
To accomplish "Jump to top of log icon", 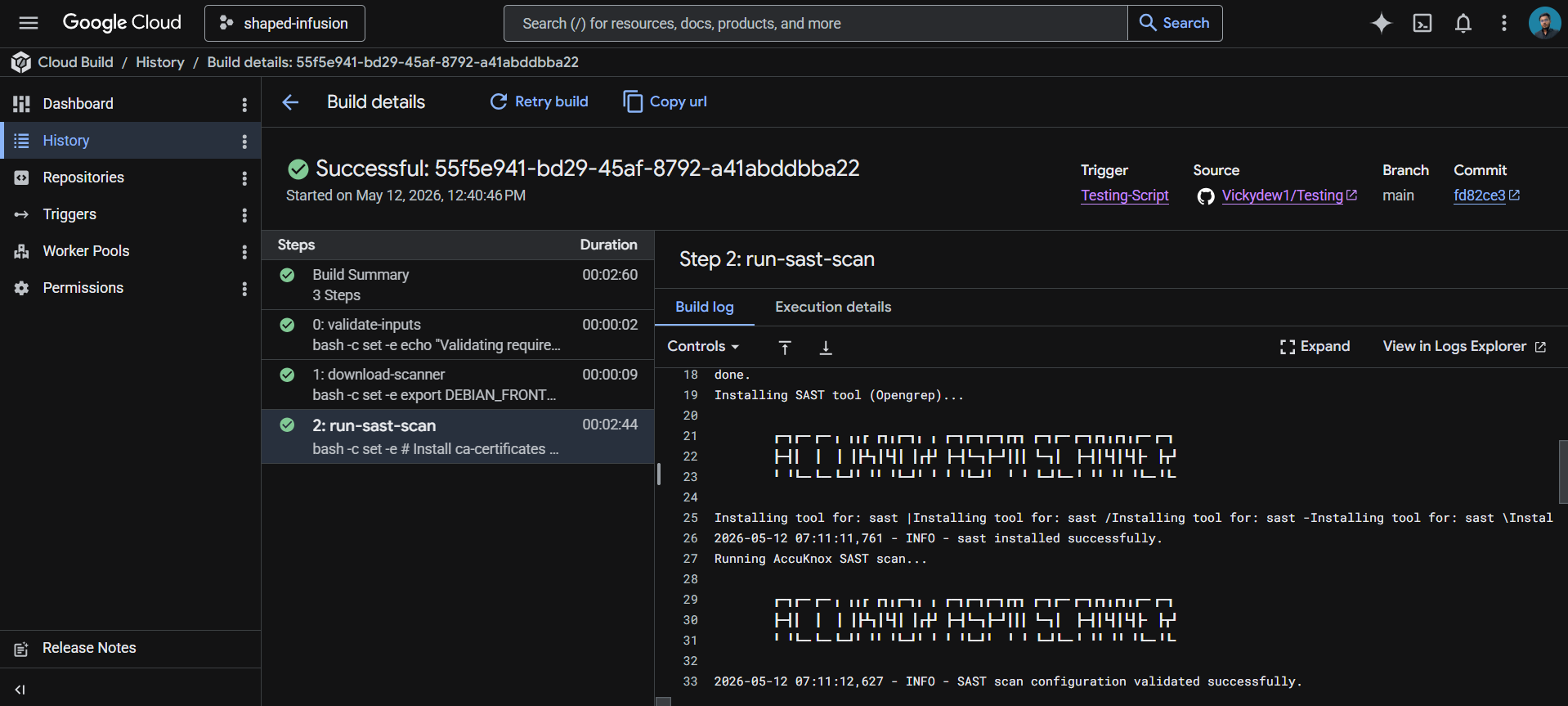I will point(785,348).
